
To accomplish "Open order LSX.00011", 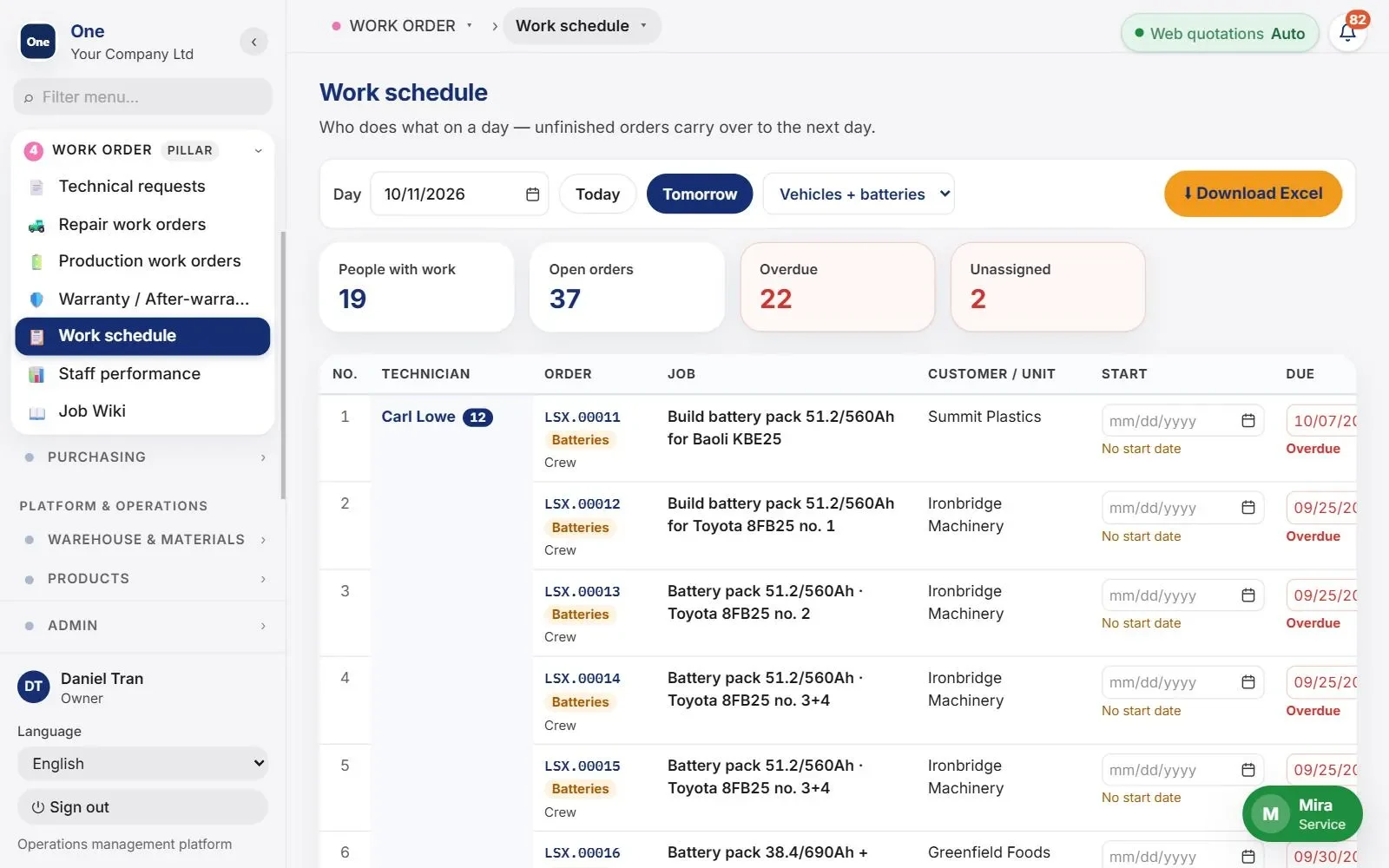I will [583, 418].
